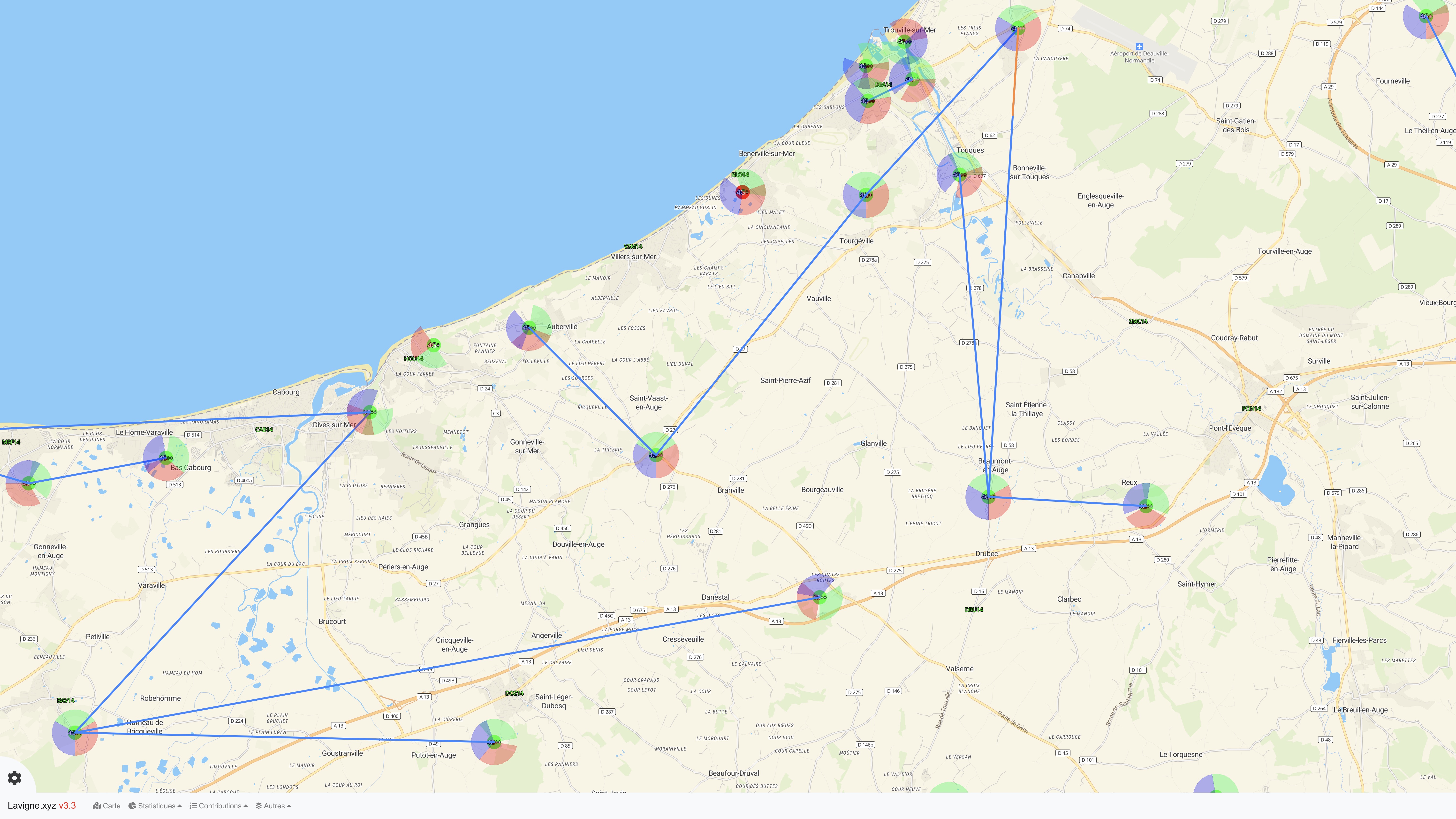Open the Statistiques dropdown menu
The image size is (1456, 819).
pos(155,806)
